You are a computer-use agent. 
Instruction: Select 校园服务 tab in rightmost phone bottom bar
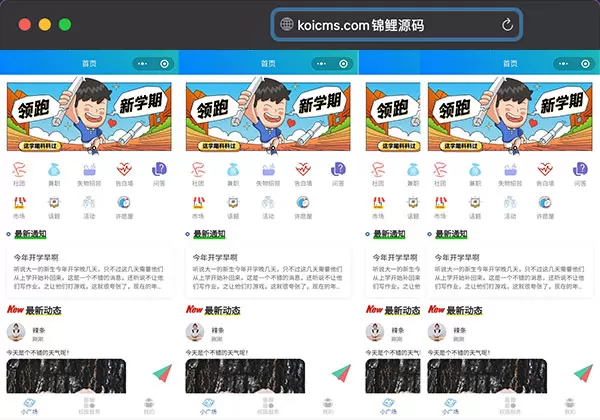click(x=510, y=406)
